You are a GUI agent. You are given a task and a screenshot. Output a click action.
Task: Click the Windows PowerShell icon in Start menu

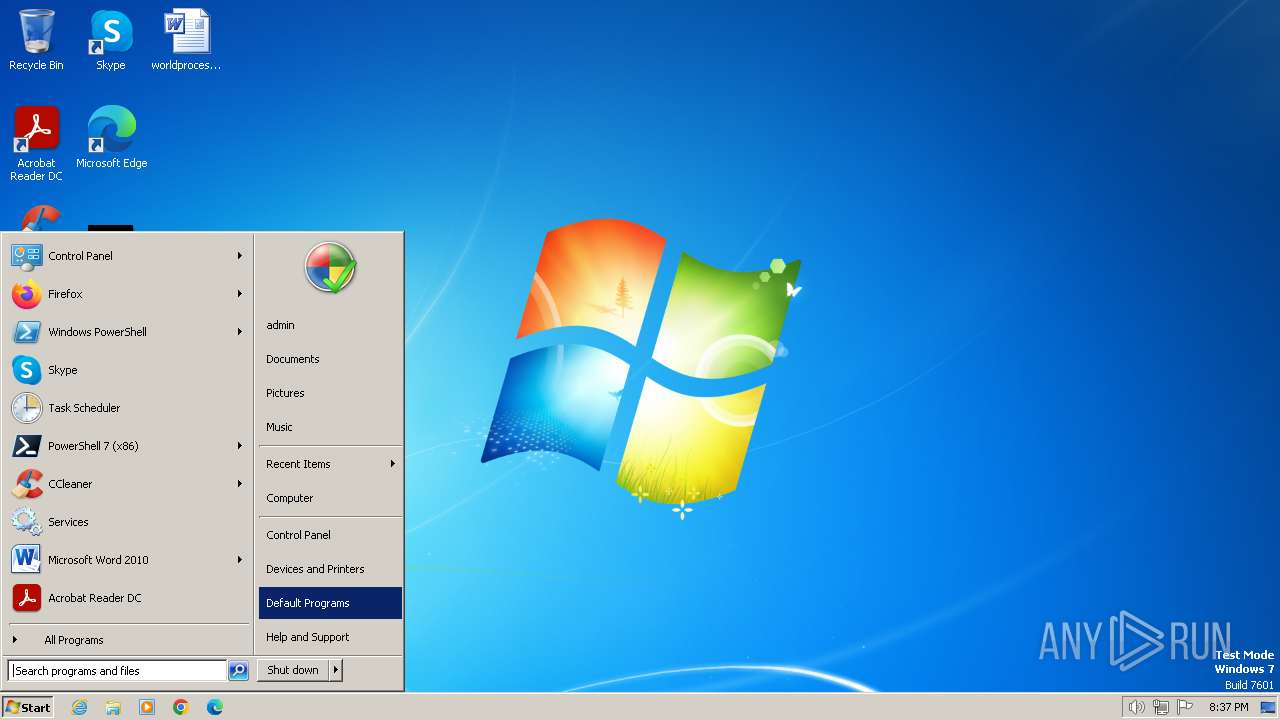coord(26,332)
